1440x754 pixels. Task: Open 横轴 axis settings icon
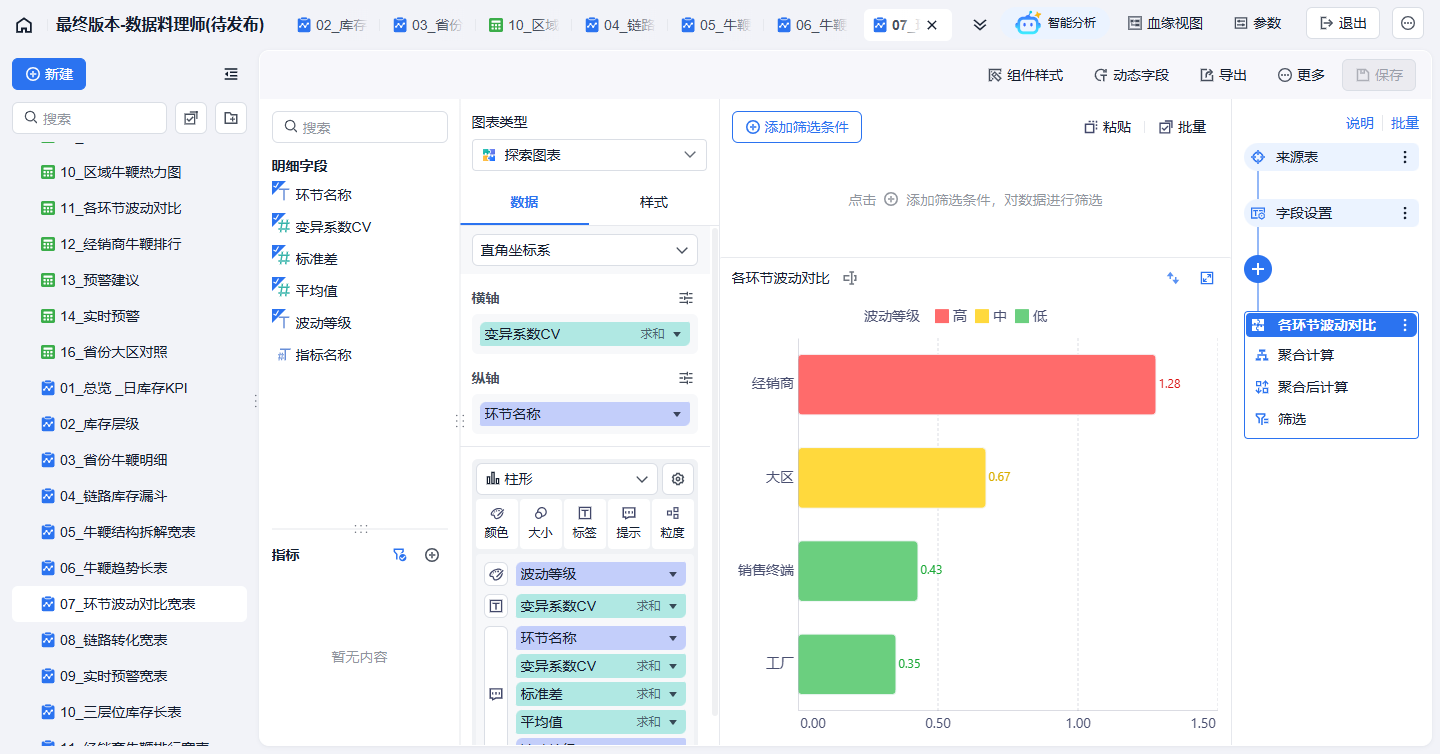(686, 298)
